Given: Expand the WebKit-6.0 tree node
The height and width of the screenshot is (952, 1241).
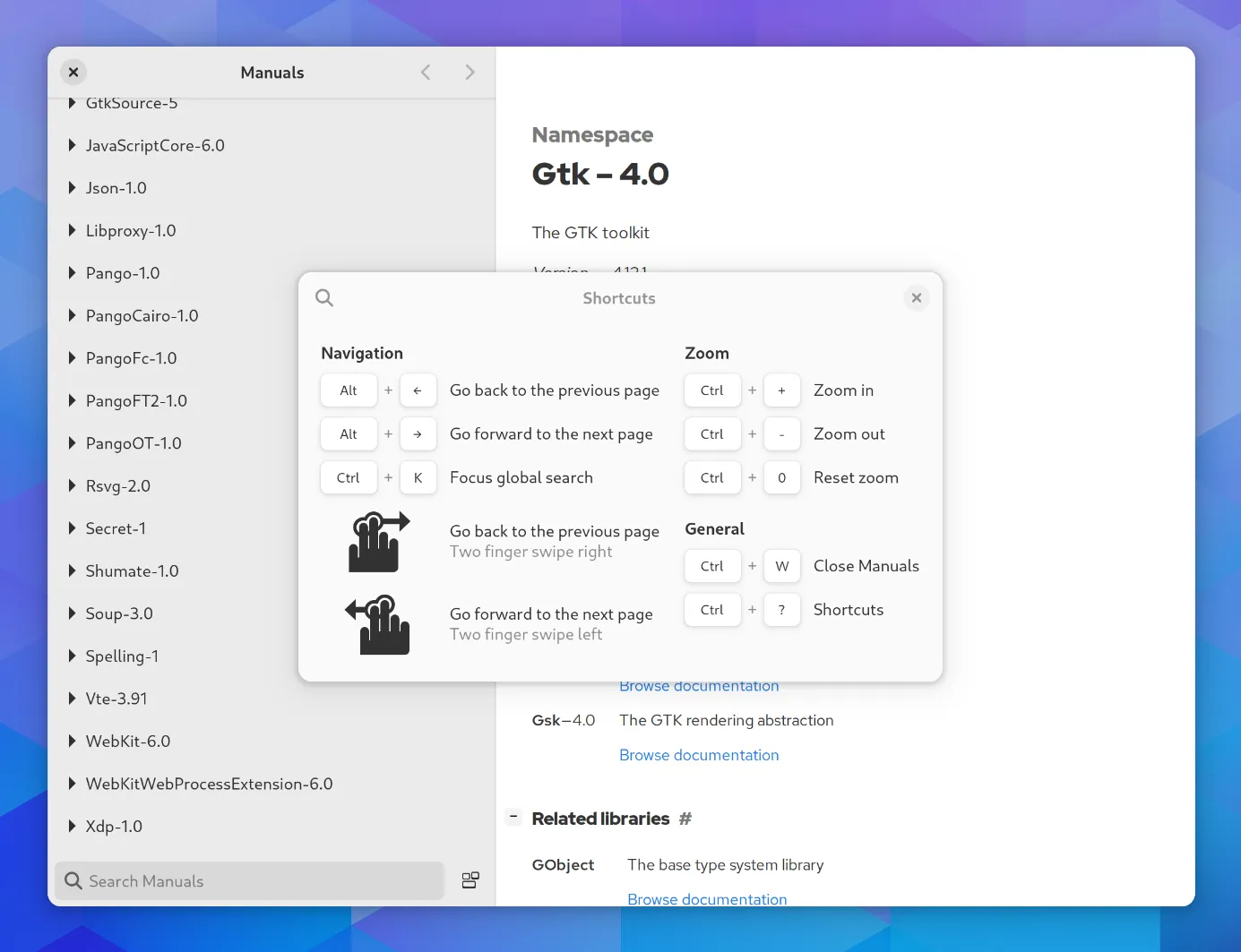Looking at the screenshot, I should click(73, 742).
